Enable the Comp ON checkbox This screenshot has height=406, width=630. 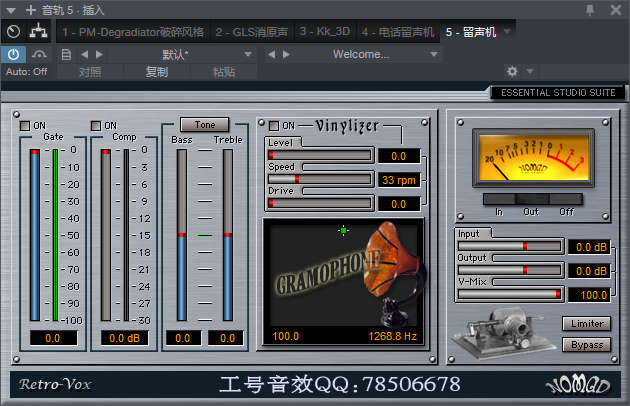click(96, 126)
